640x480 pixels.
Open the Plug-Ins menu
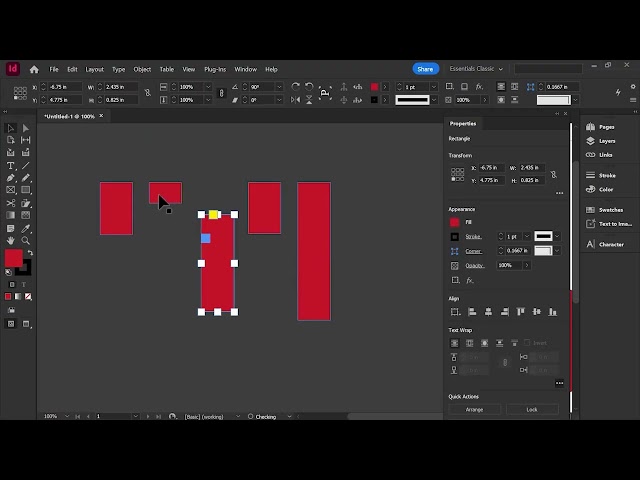[x=215, y=69]
